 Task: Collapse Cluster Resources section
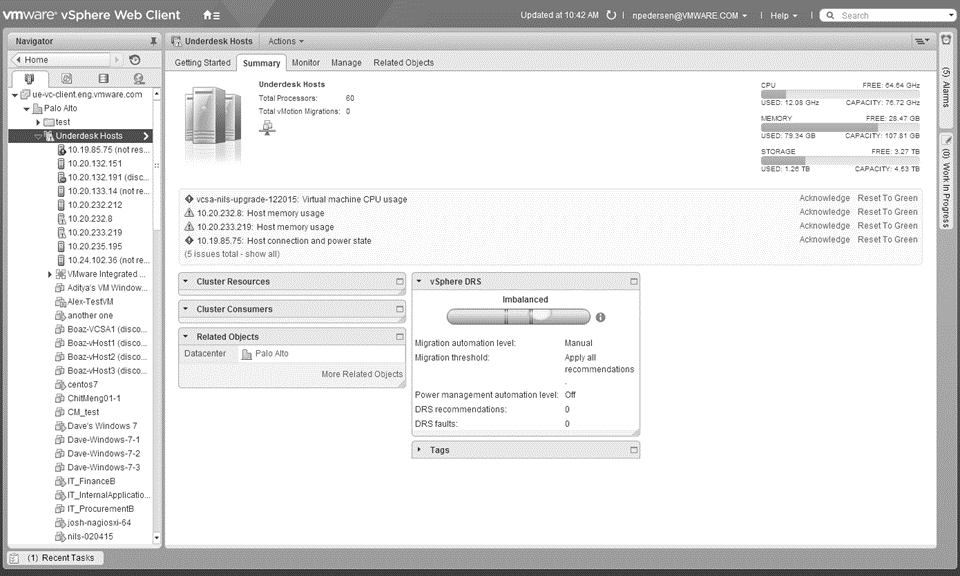(186, 282)
